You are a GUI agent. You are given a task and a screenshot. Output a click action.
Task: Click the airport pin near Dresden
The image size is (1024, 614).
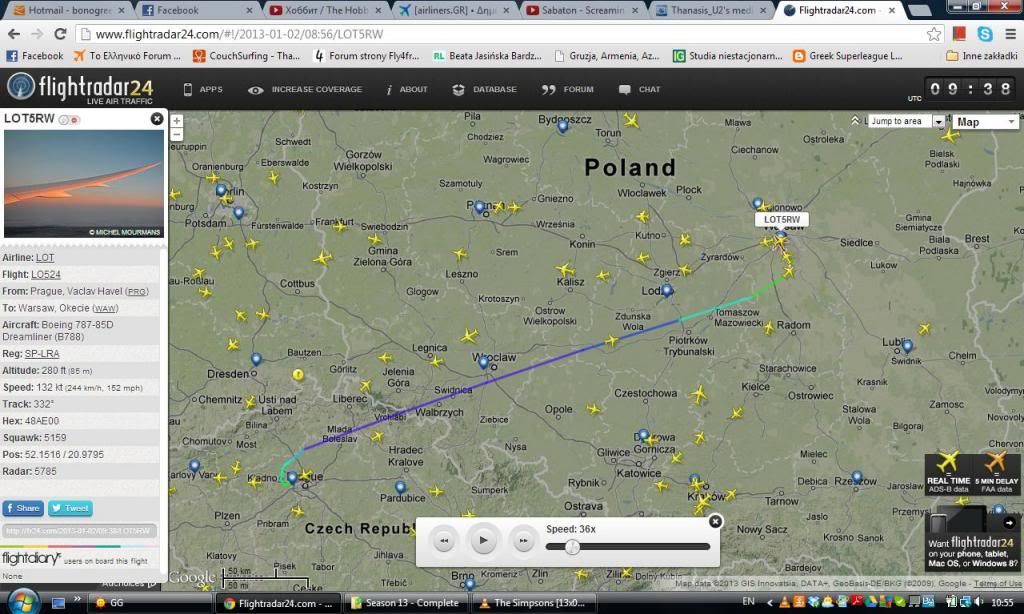[257, 359]
